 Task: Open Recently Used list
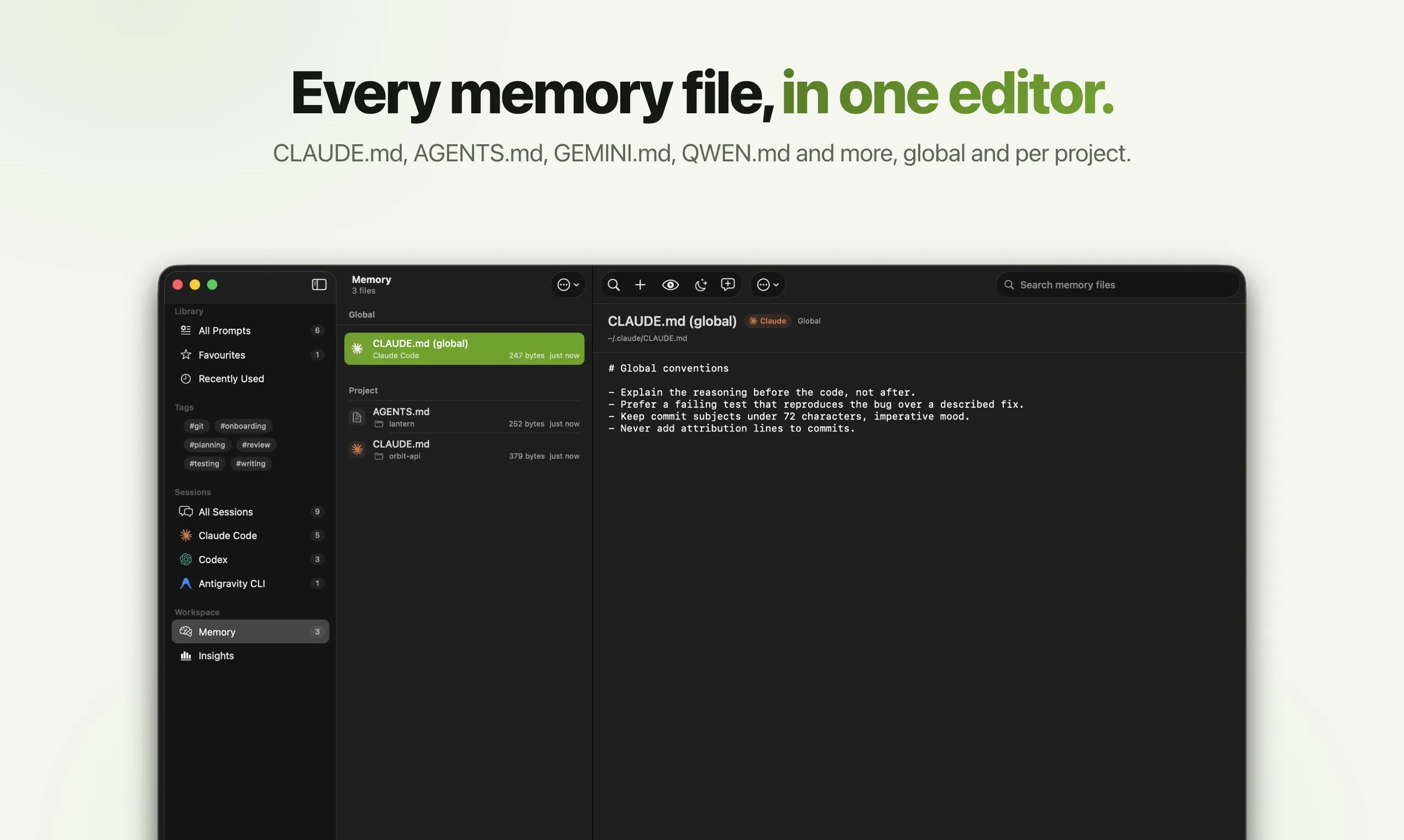pyautogui.click(x=250, y=379)
